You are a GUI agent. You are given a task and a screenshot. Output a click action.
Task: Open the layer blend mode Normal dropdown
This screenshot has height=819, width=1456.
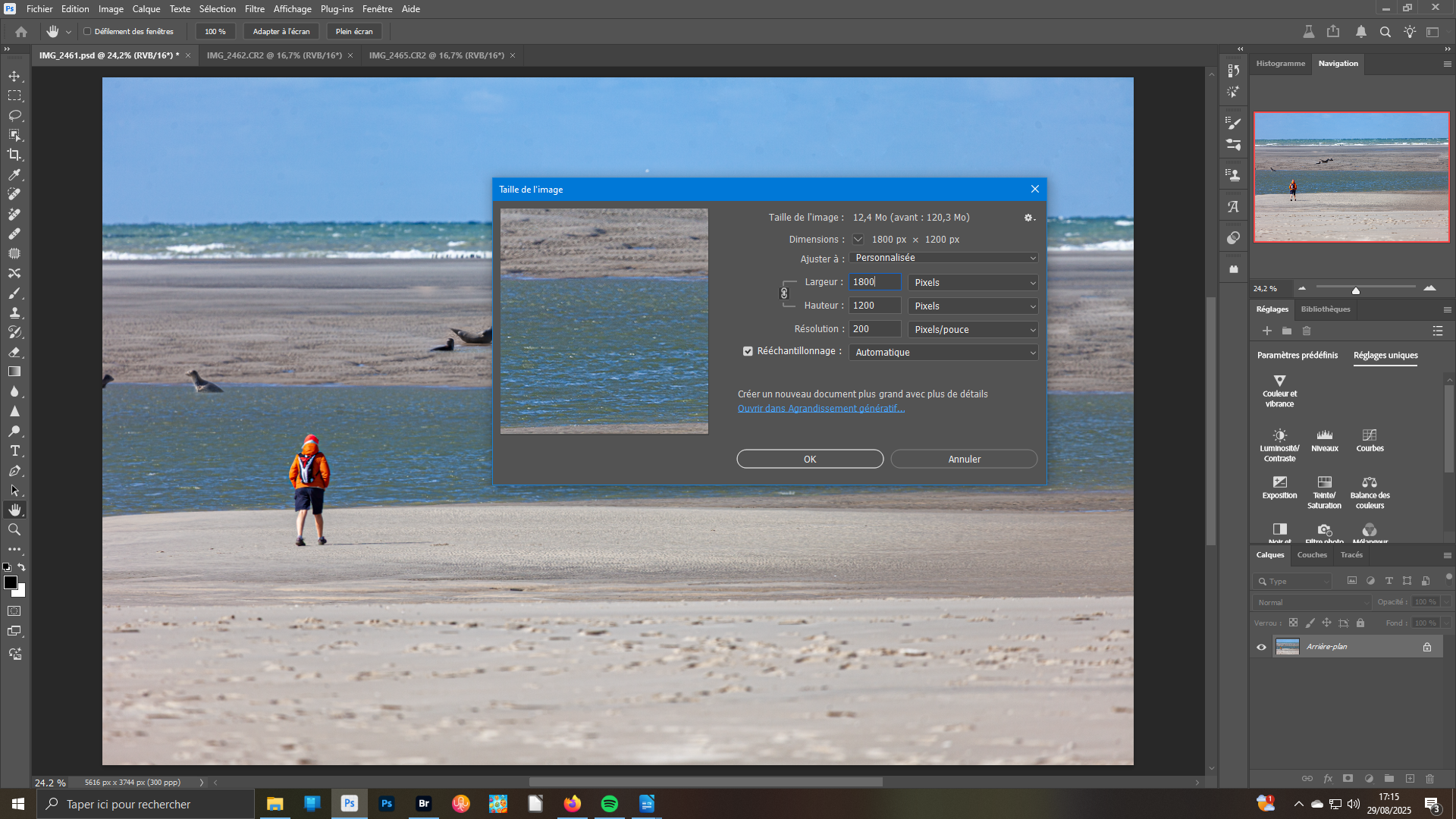[1312, 603]
